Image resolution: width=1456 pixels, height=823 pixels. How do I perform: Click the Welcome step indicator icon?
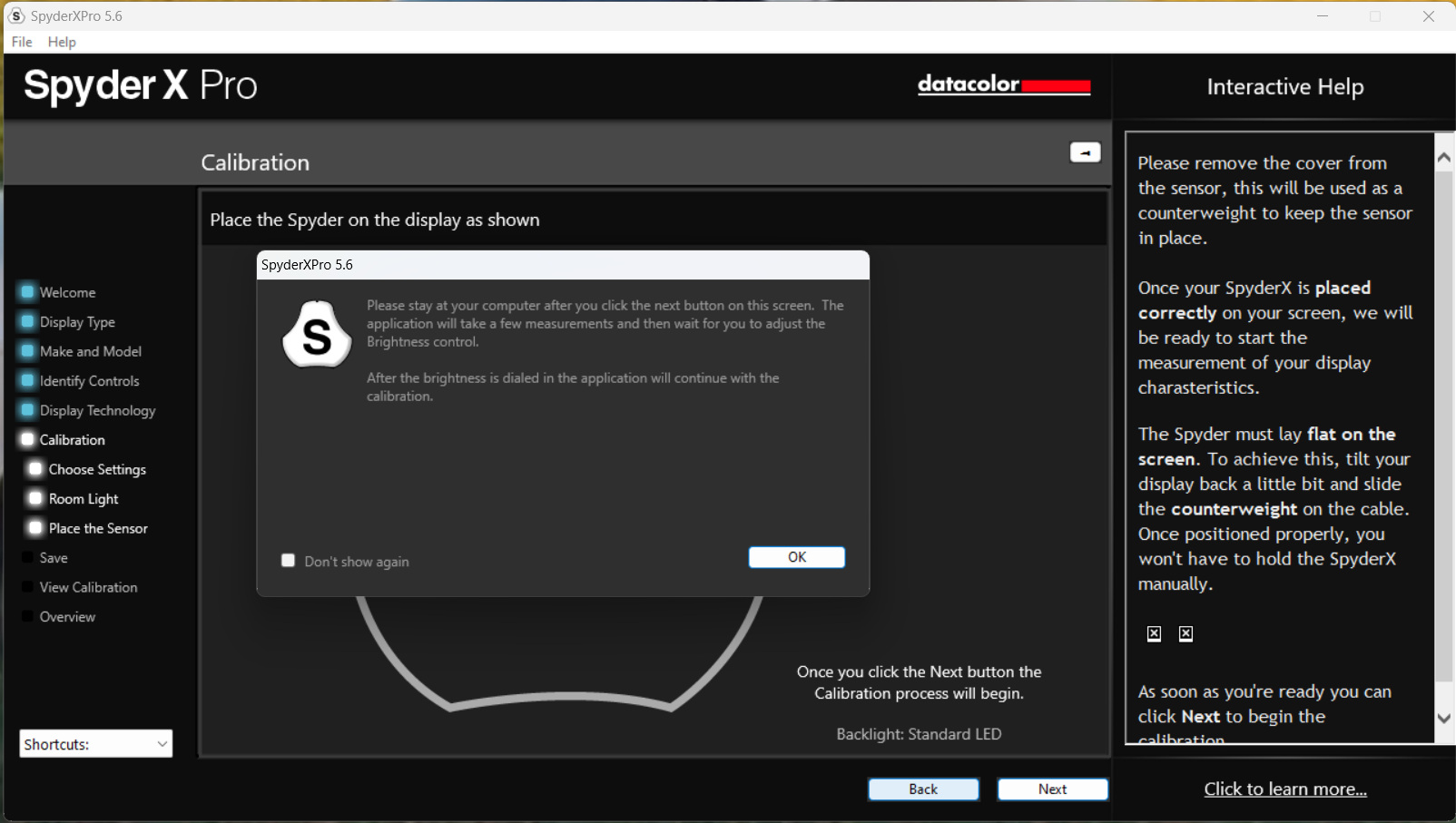27,292
